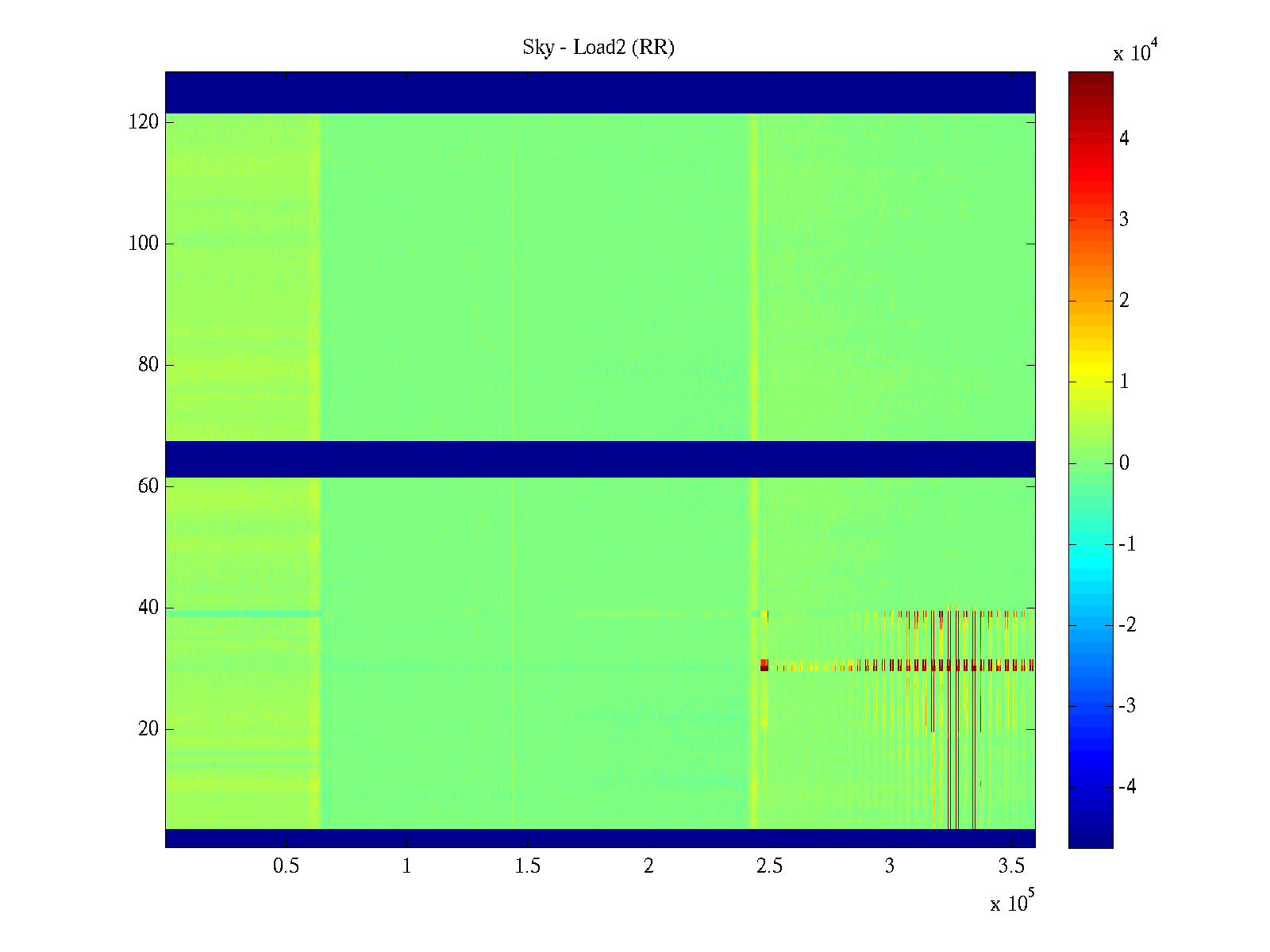Click the colorbar exponent label x 10^4

1137,52
